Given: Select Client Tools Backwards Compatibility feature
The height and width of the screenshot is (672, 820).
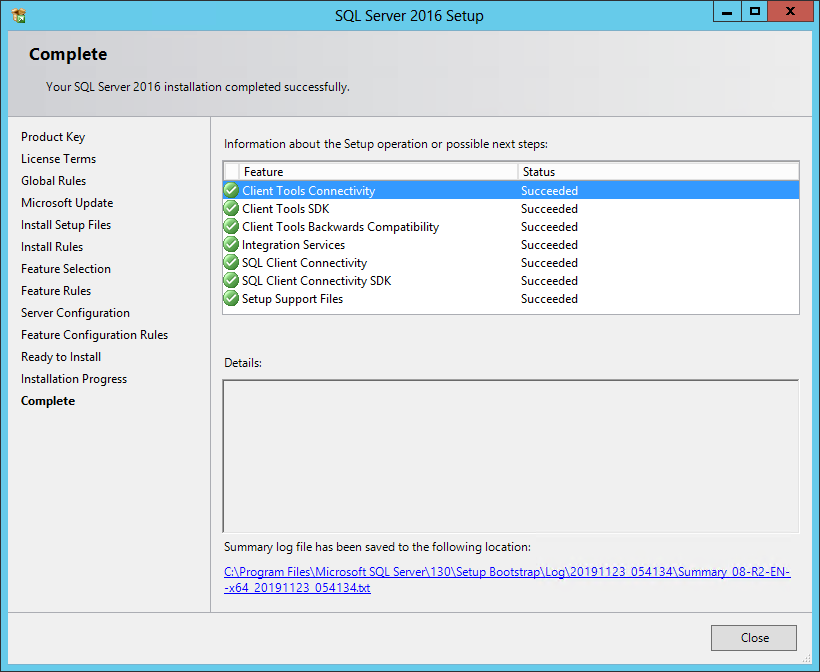Looking at the screenshot, I should (511, 226).
